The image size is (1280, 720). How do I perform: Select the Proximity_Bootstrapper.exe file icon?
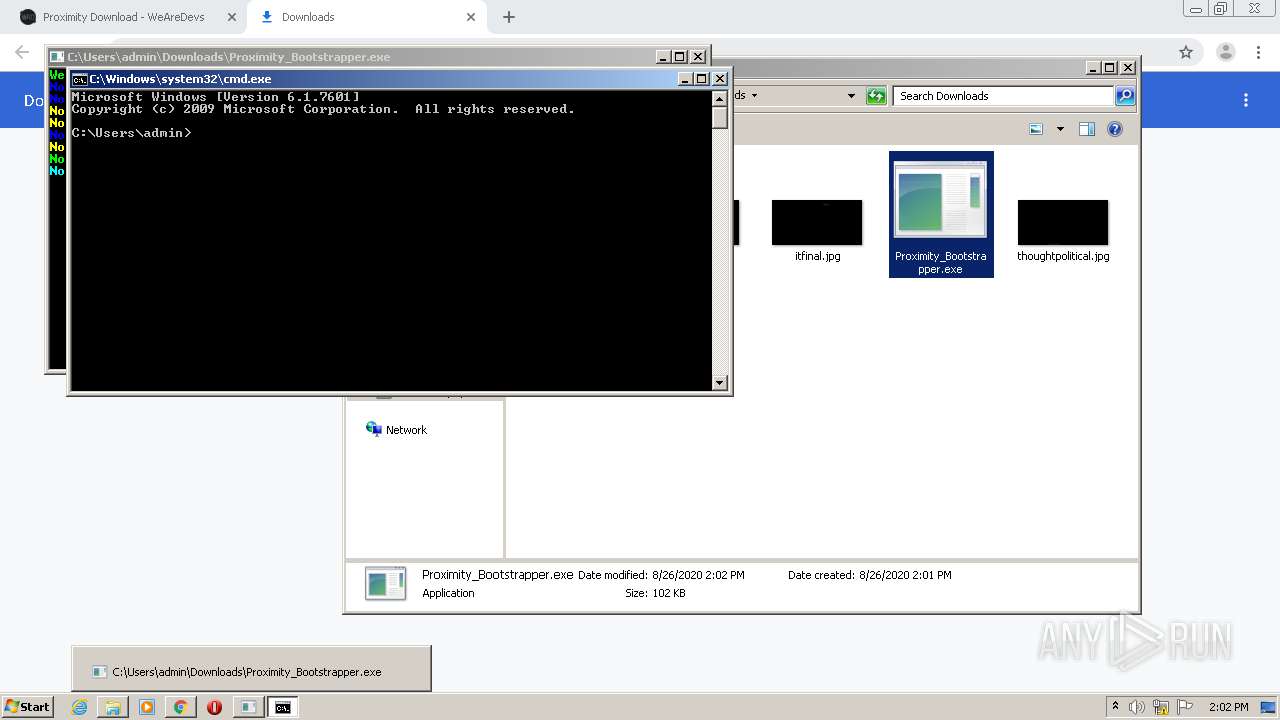(x=941, y=201)
